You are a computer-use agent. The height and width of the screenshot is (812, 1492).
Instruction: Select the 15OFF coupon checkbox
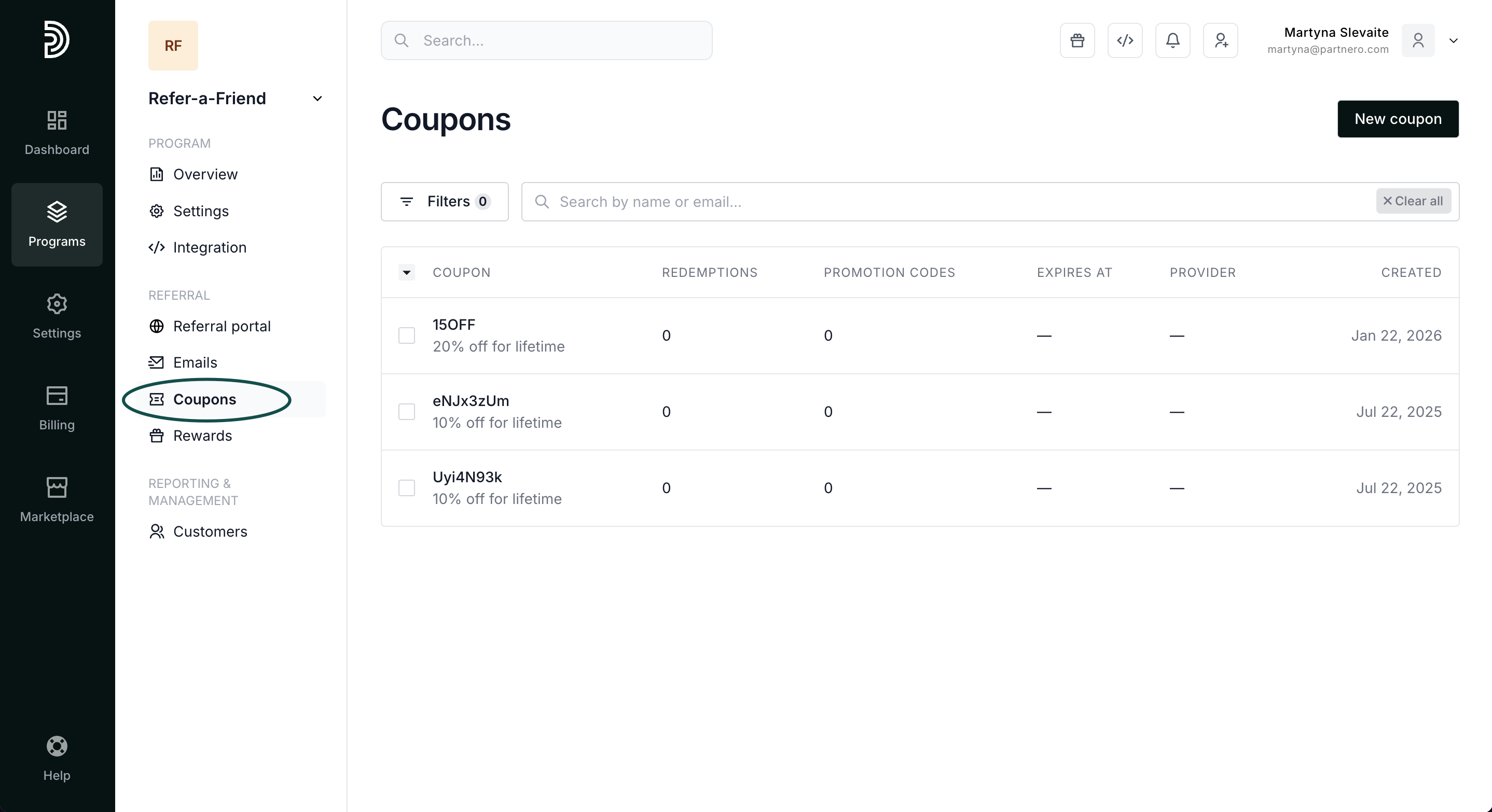tap(407, 335)
